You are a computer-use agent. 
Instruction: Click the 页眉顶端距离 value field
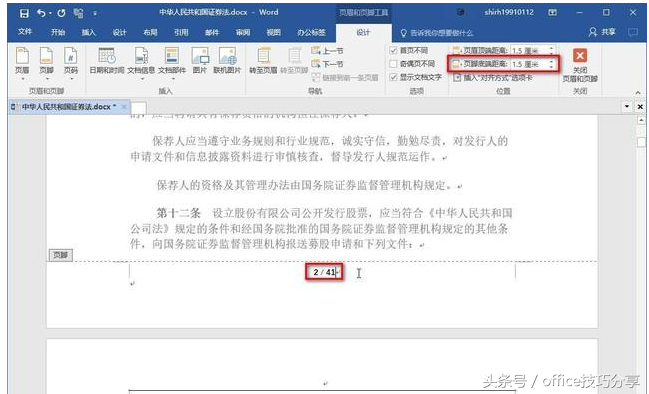[529, 50]
